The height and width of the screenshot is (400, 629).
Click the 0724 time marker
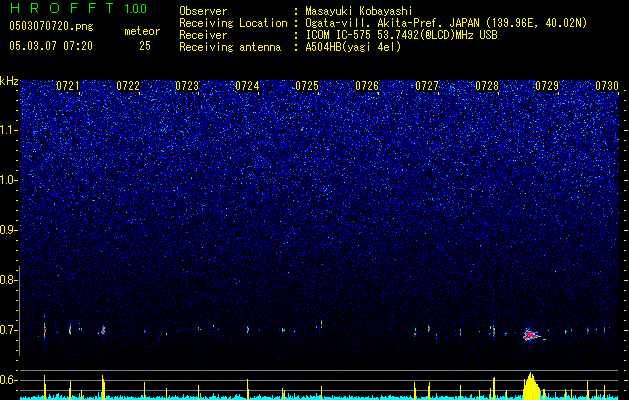click(x=247, y=86)
